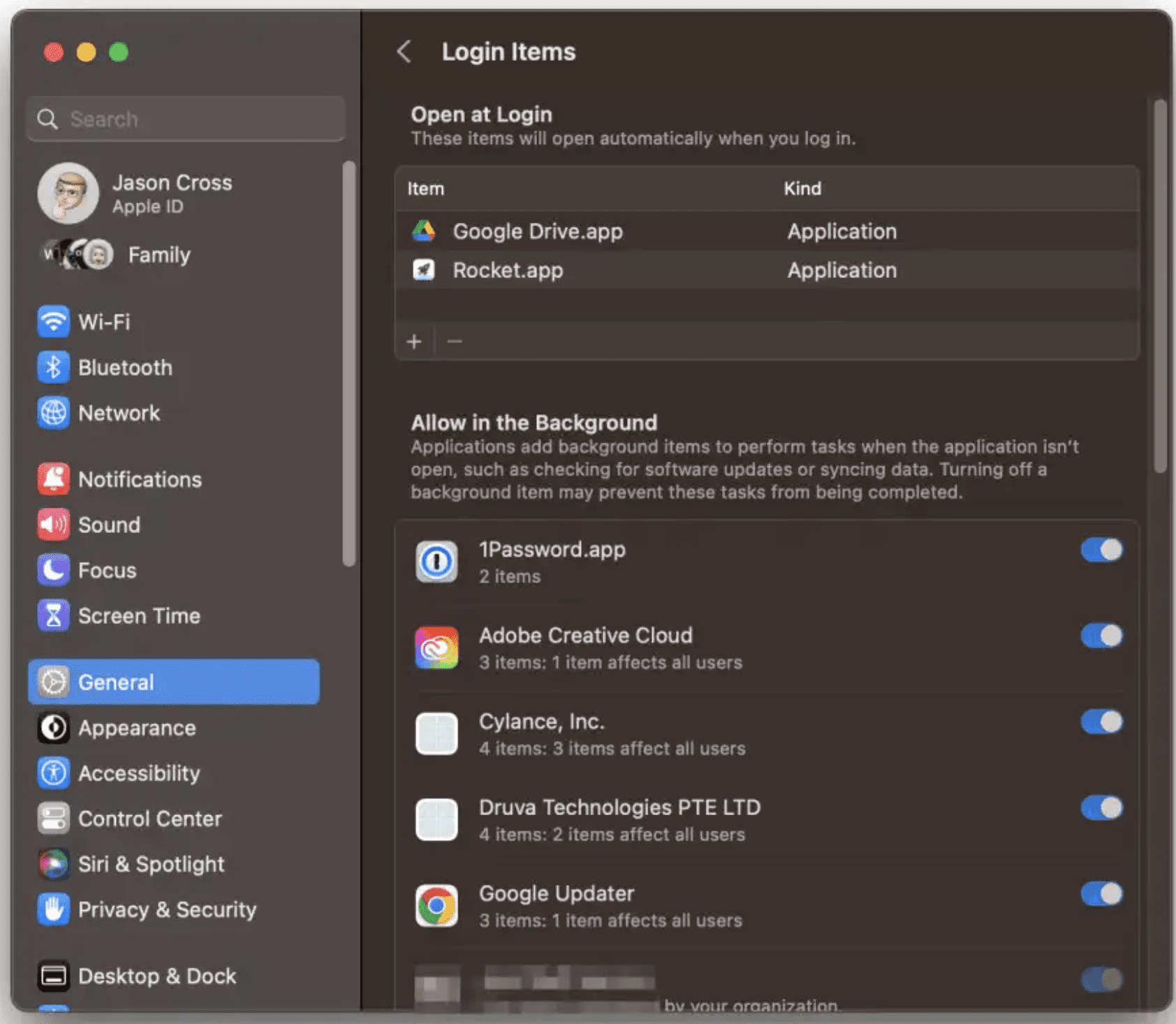Select the Rocket.app row
This screenshot has width=1176, height=1024.
point(767,270)
